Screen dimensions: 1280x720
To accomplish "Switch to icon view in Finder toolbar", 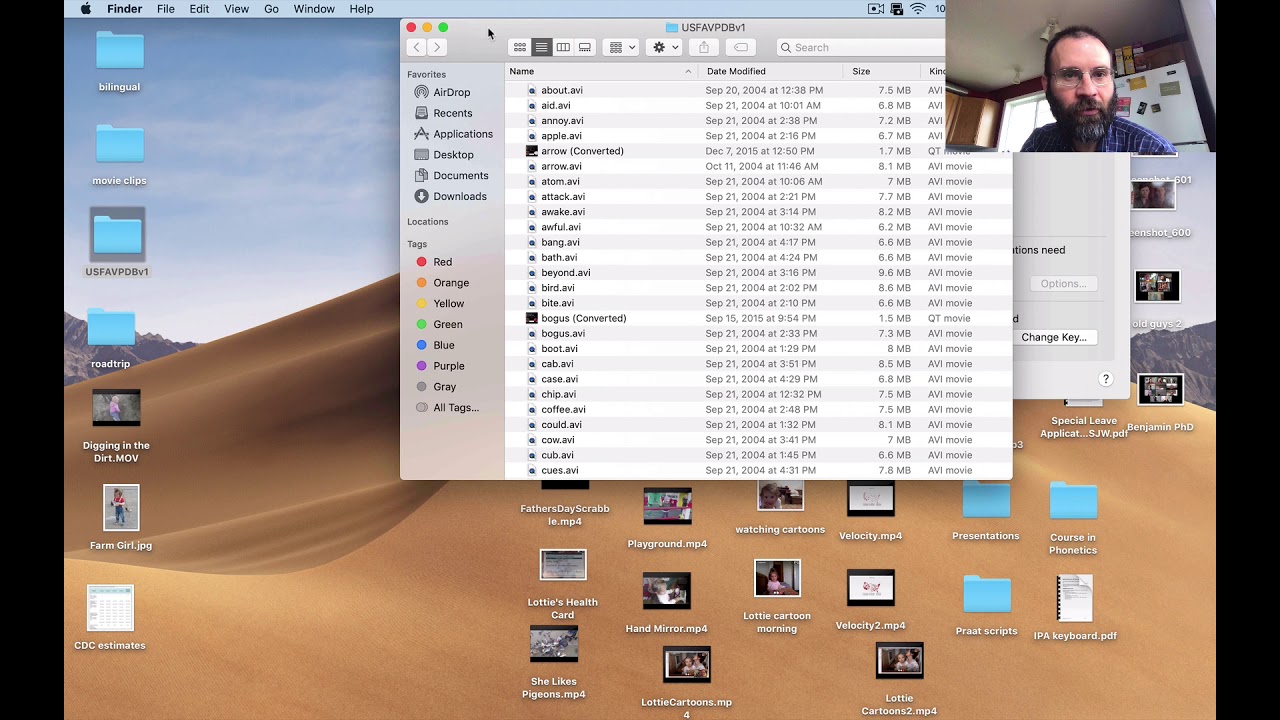I will click(x=520, y=47).
